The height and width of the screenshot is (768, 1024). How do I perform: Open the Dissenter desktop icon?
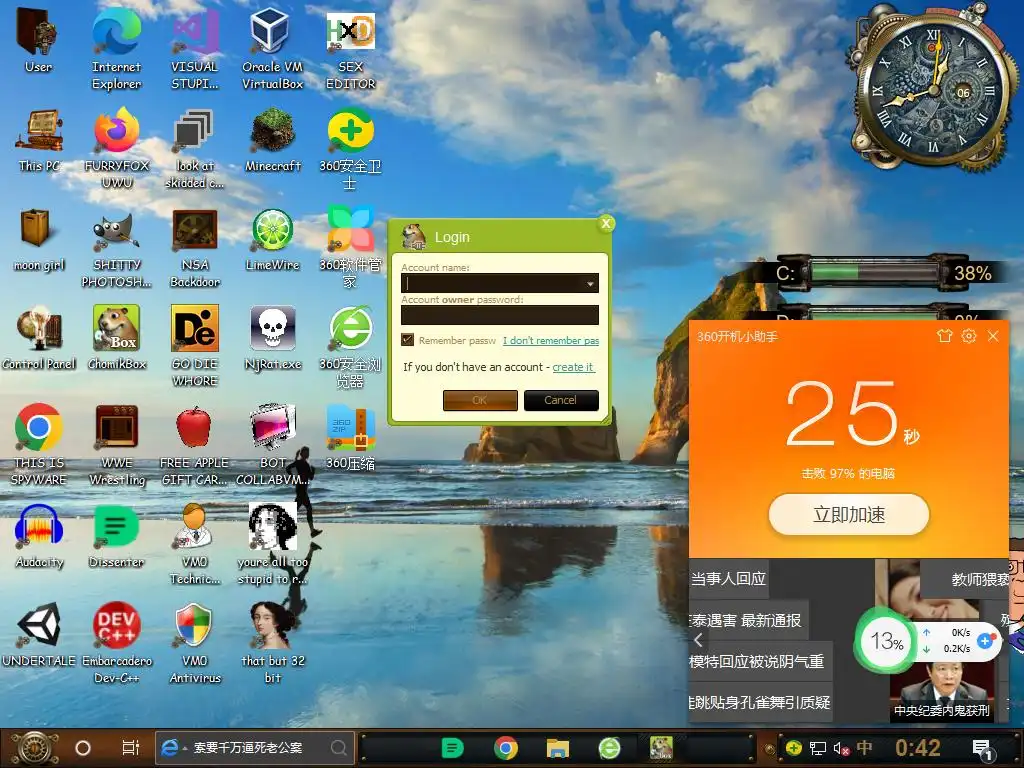(116, 537)
